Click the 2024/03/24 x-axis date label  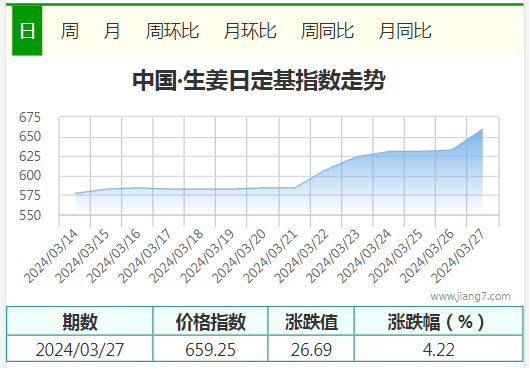coord(364,256)
